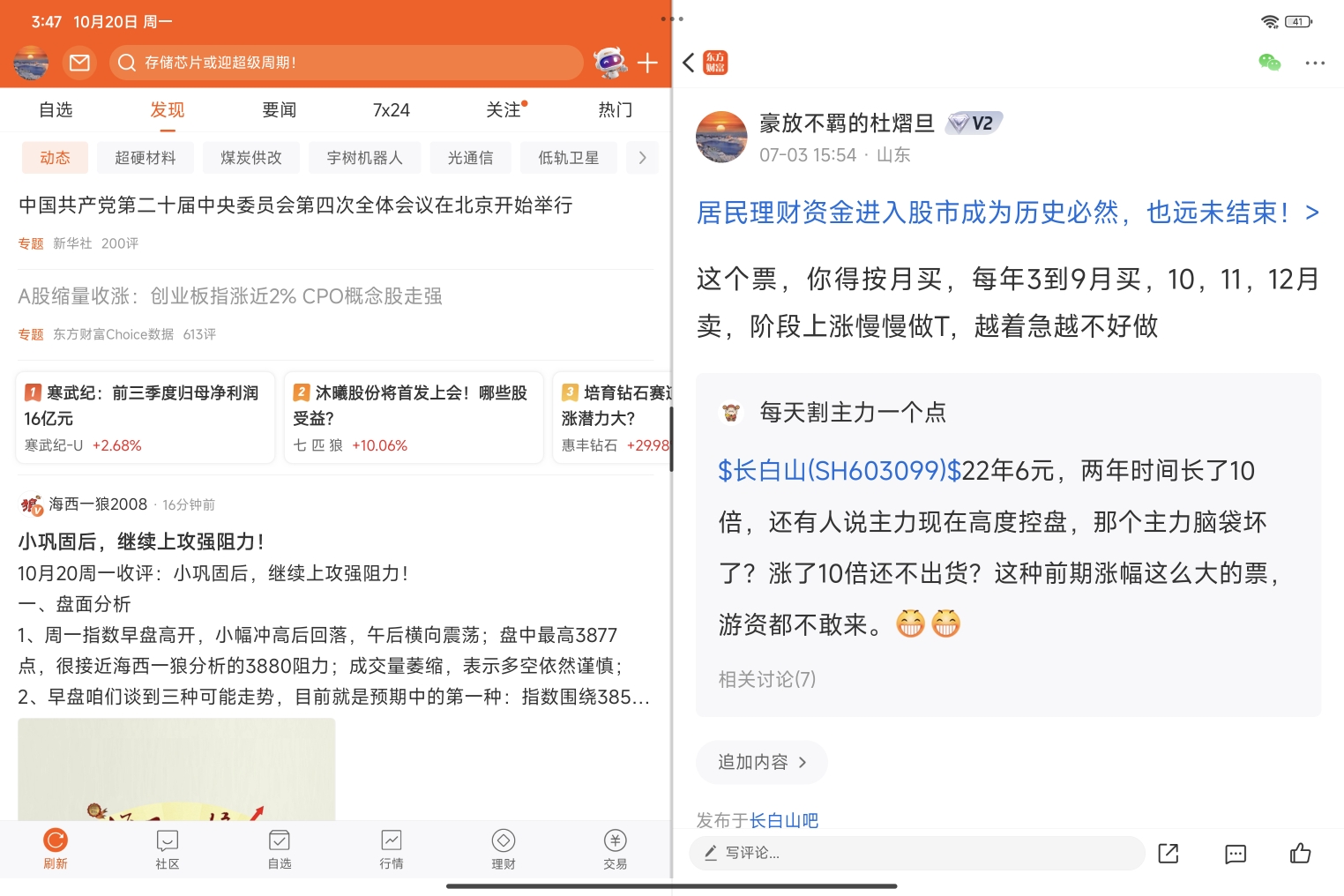Select the 煤炭供改 chip
The width and height of the screenshot is (1344, 896).
click(251, 158)
